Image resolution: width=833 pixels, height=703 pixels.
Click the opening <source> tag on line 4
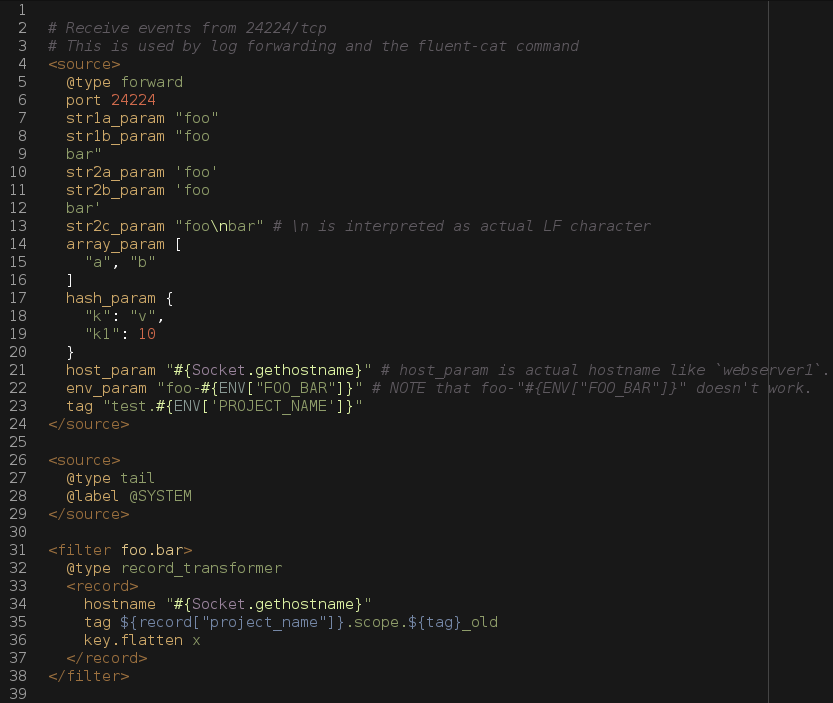[x=84, y=64]
